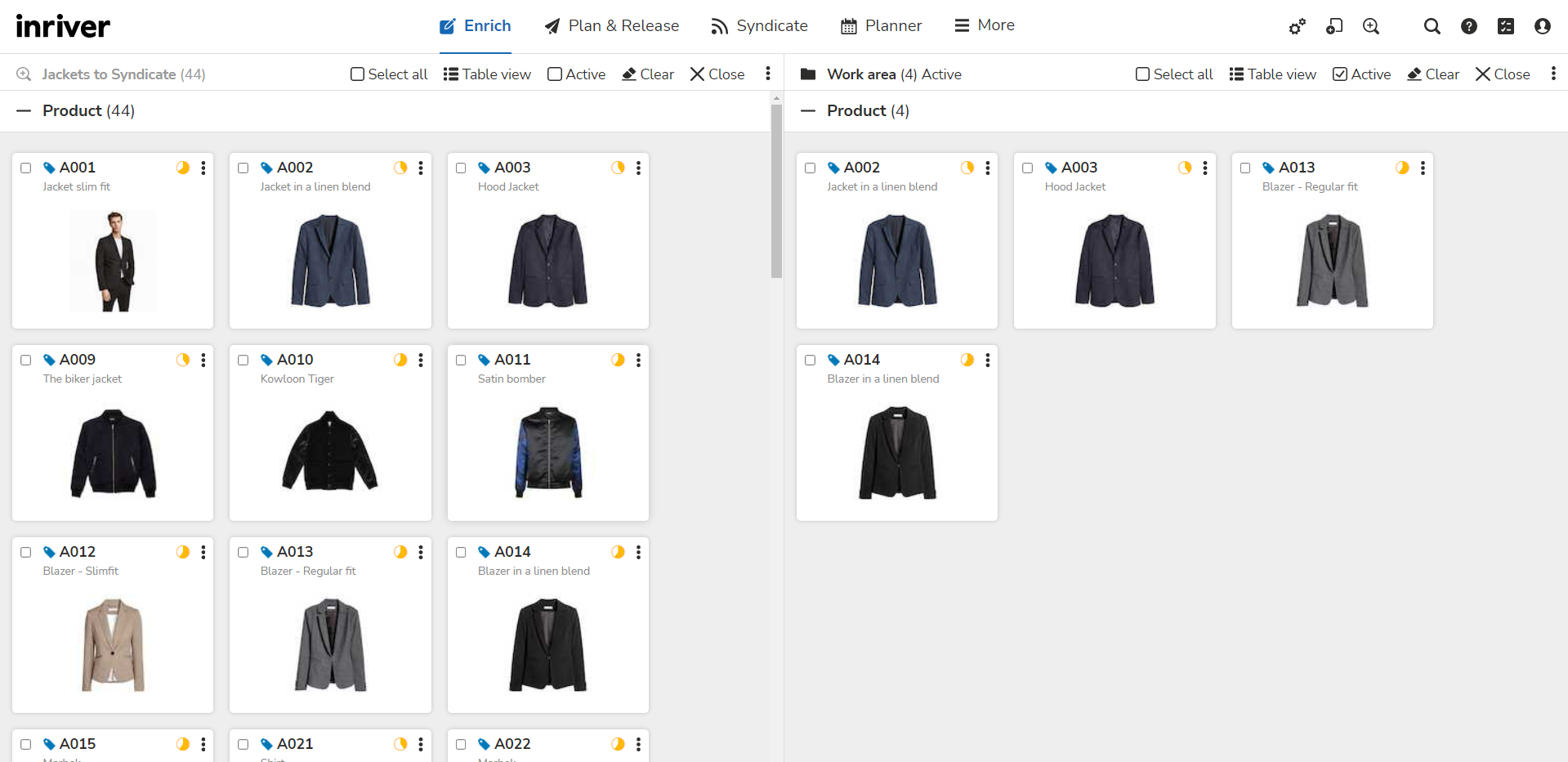Screen dimensions: 1568x762
Task: Open A001 product link
Action: tap(78, 168)
